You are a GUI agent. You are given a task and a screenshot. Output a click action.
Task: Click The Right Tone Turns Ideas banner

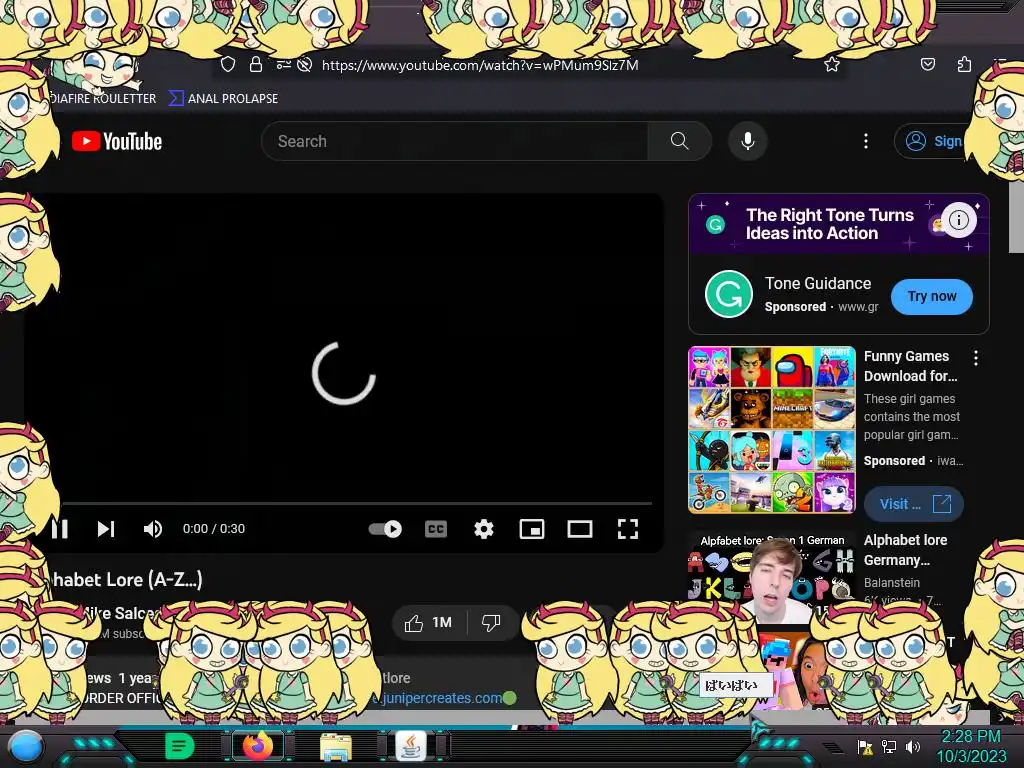[830, 224]
